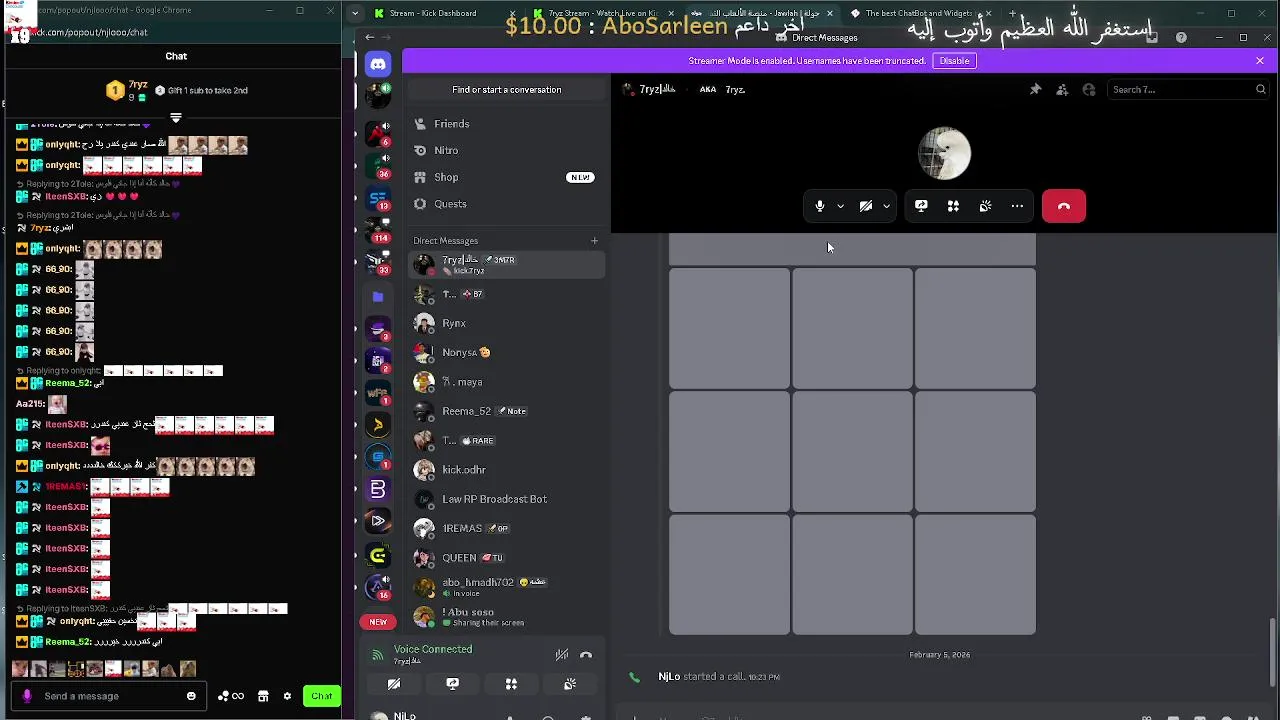Open DM with Reema_52
Screen dimensions: 1280x720
point(506,411)
